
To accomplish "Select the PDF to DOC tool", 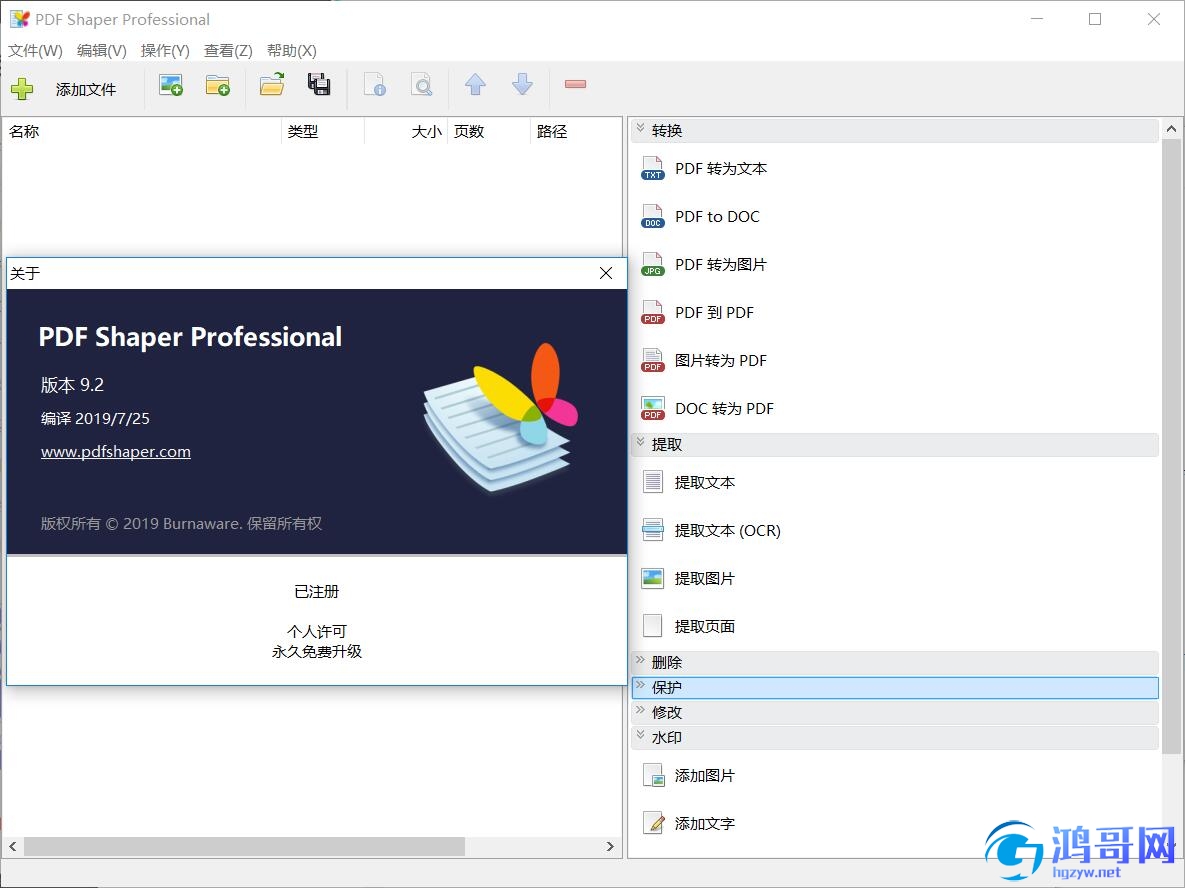I will [x=700, y=217].
